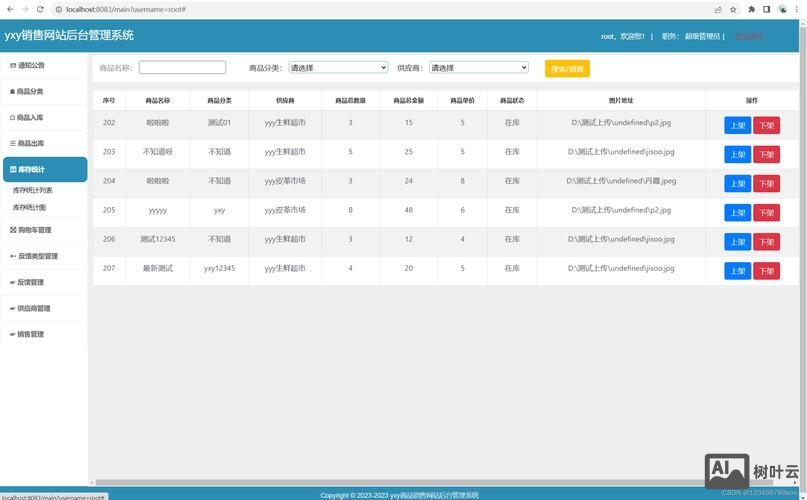
Task: Click the browser profile avatar icon
Action: (x=782, y=9)
